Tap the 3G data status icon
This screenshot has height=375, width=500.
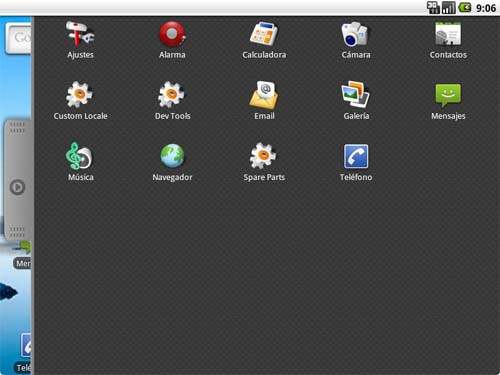(x=433, y=8)
